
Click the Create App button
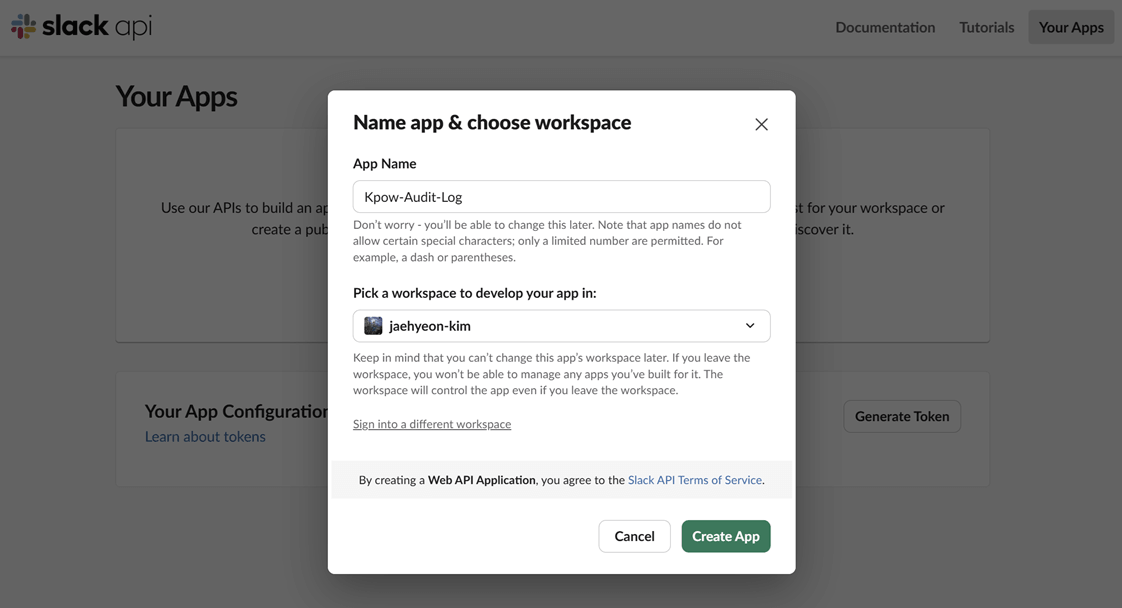(726, 536)
